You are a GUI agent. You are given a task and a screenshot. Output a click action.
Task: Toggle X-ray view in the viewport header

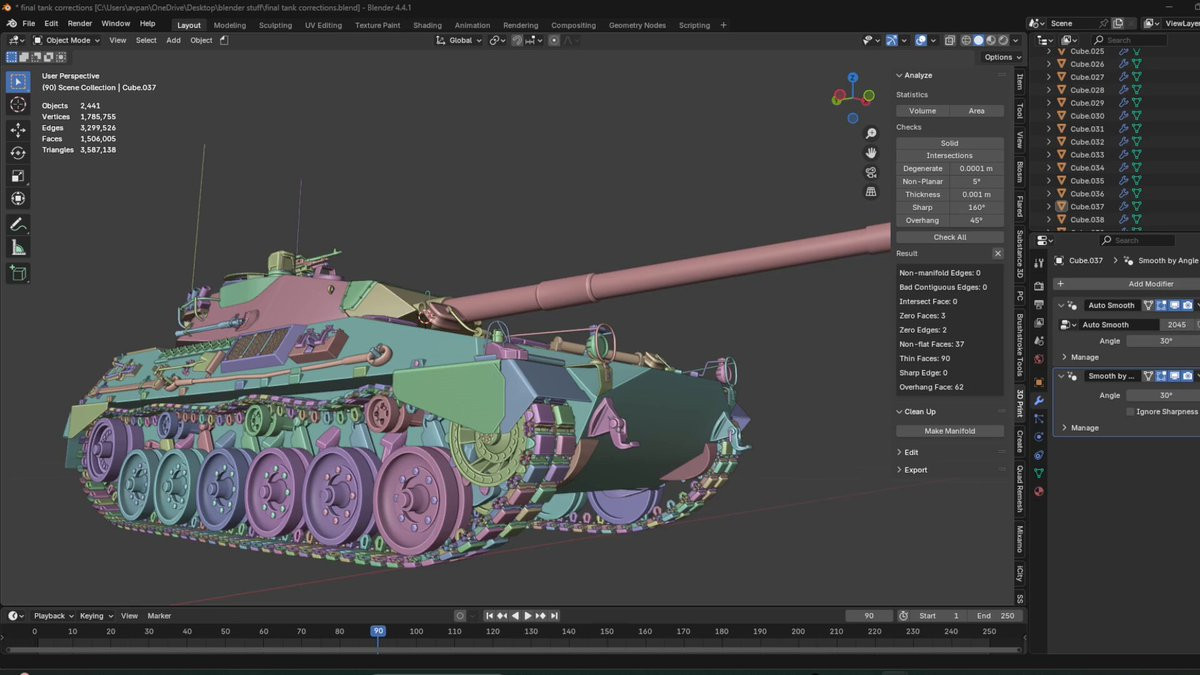(x=948, y=40)
